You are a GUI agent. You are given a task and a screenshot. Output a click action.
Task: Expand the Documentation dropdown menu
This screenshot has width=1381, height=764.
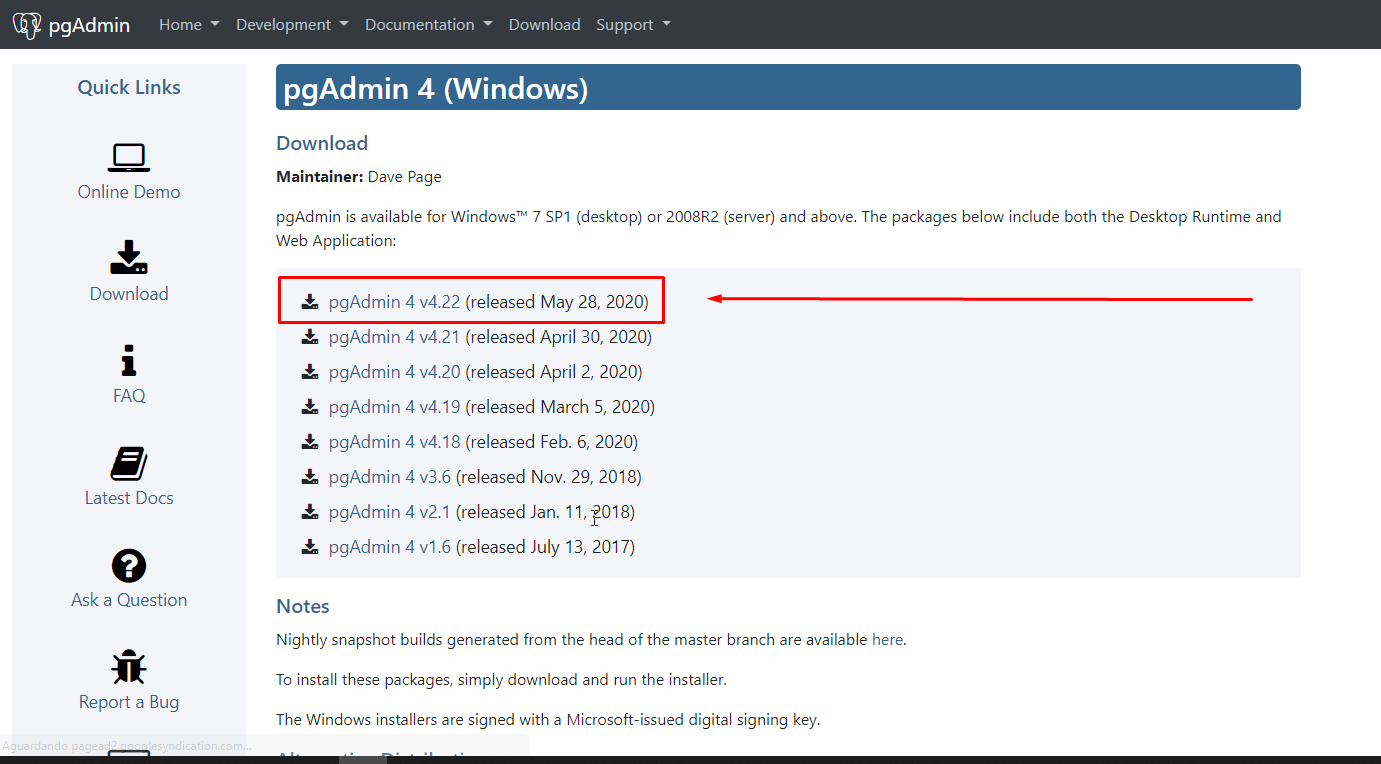[x=428, y=25]
